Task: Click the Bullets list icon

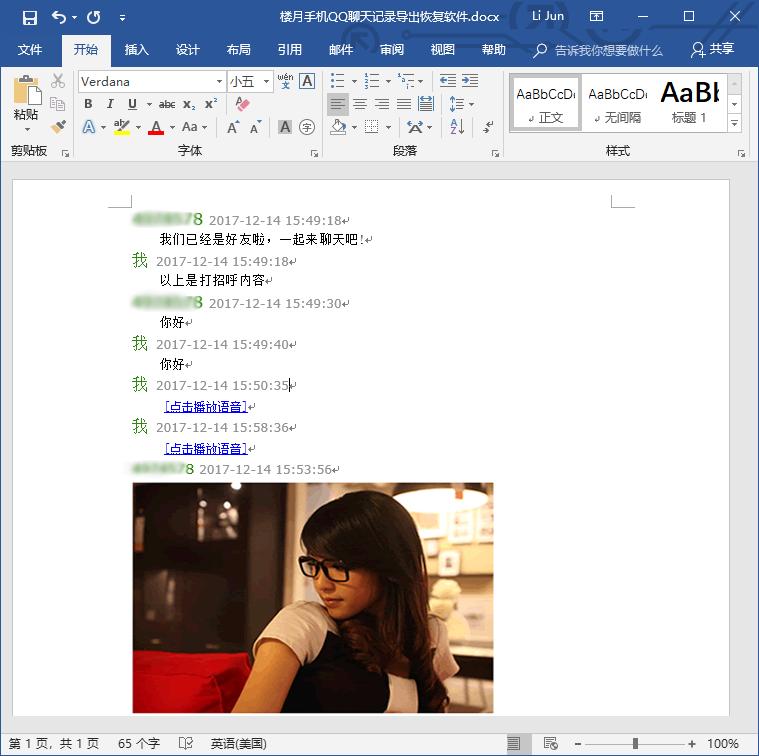Action: coord(337,80)
